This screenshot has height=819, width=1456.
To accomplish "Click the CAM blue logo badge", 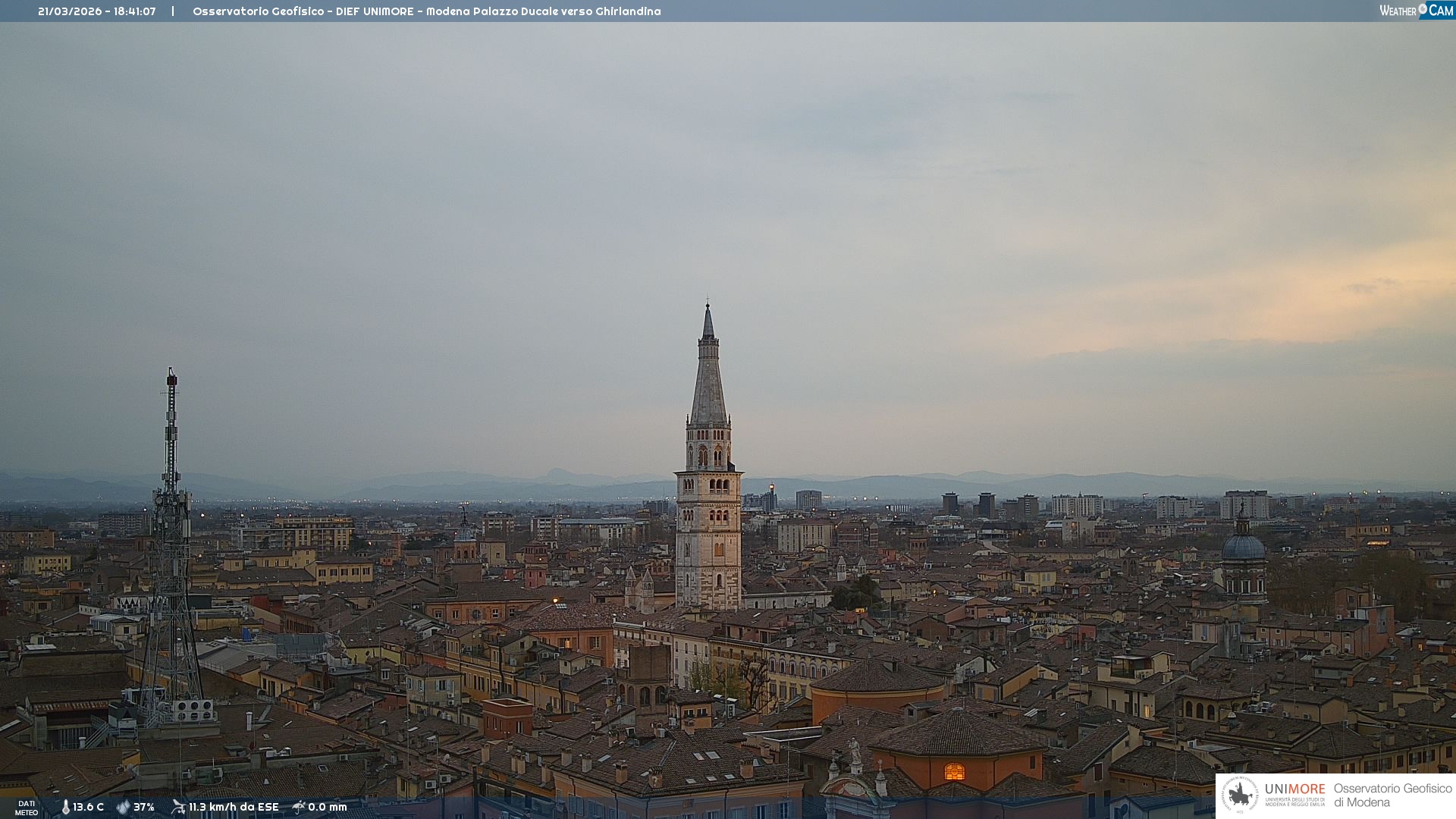I will (1440, 11).
